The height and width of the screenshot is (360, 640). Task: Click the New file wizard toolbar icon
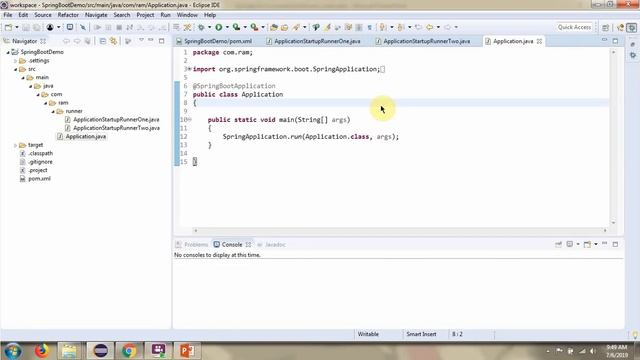pos(8,27)
